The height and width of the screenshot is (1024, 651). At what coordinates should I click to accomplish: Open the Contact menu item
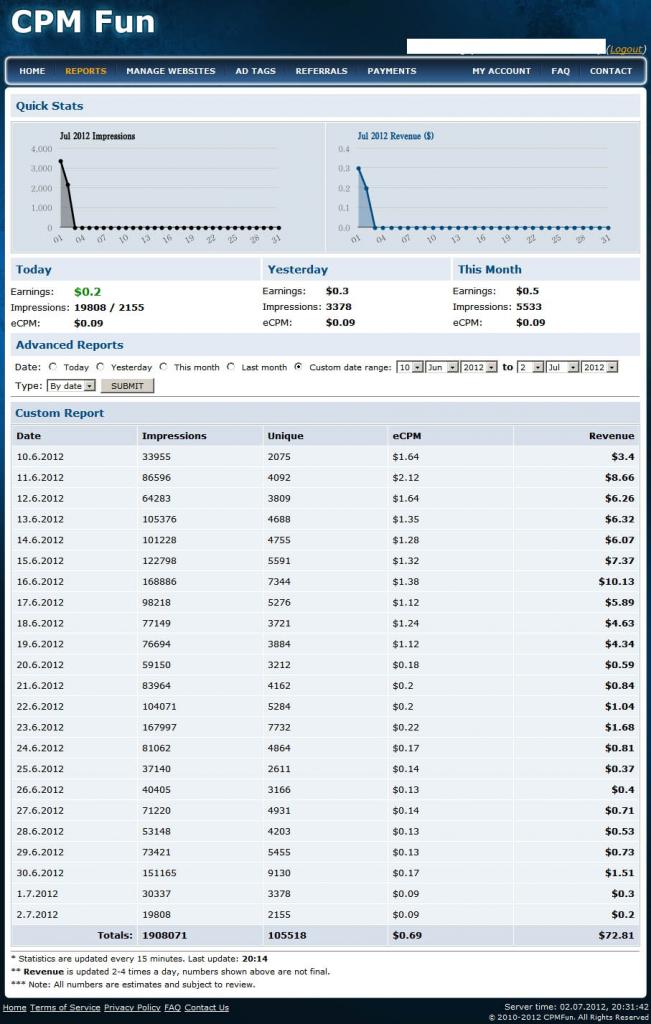pos(611,71)
